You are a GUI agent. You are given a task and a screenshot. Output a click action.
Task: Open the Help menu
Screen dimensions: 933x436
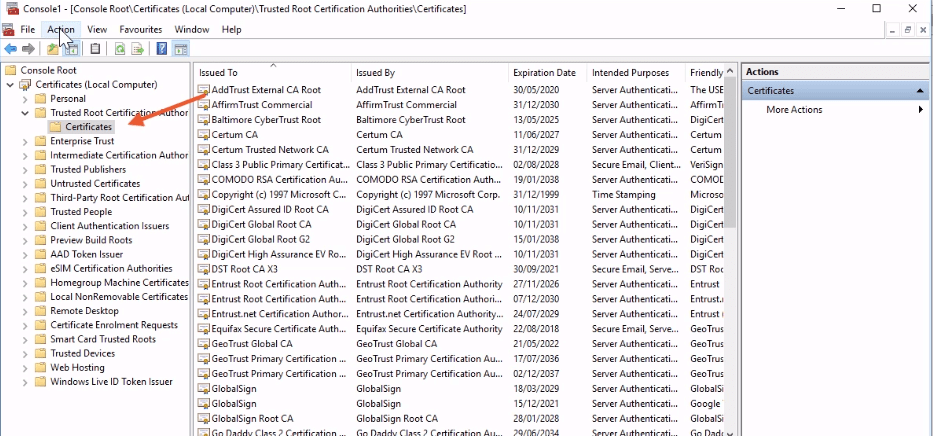coord(231,29)
